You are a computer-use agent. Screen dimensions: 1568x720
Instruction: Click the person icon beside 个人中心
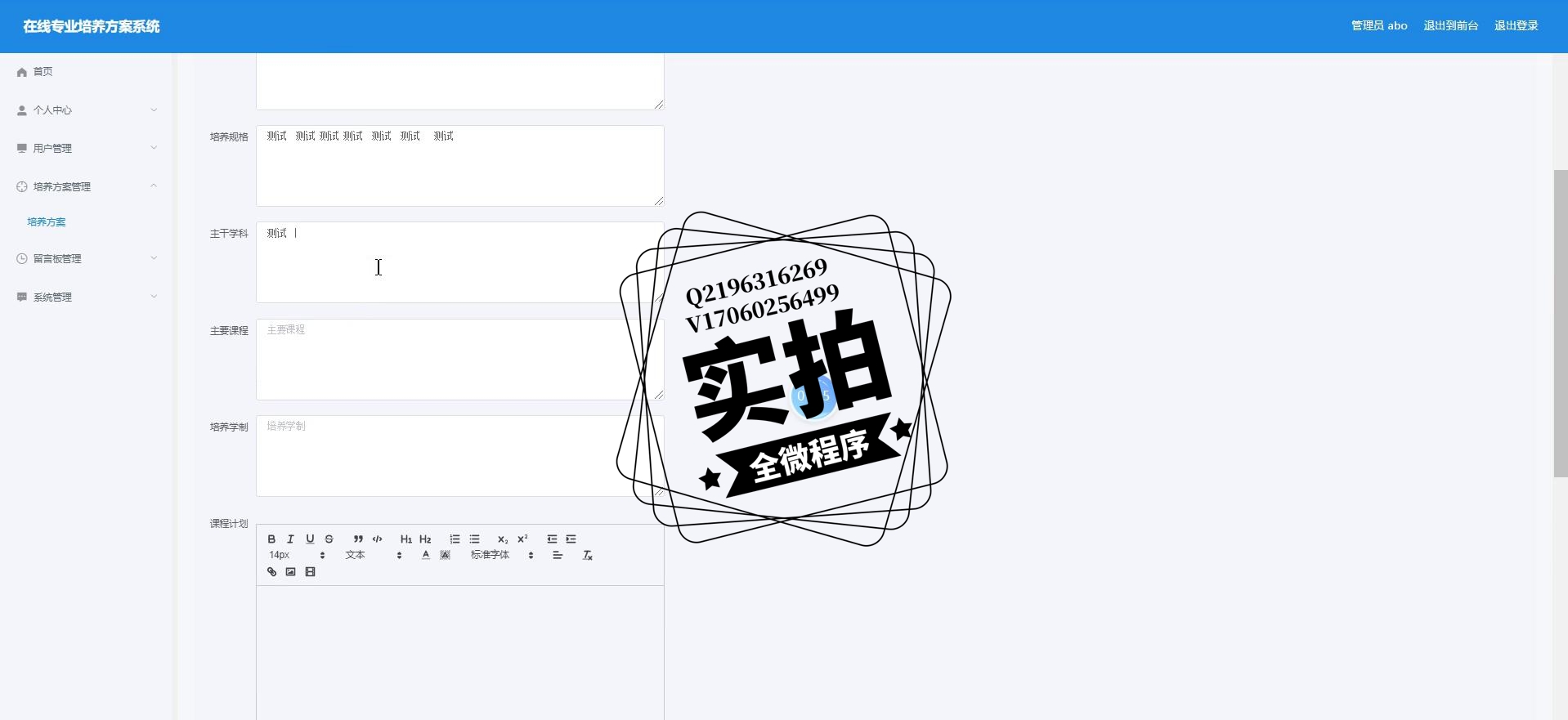pyautogui.click(x=22, y=110)
